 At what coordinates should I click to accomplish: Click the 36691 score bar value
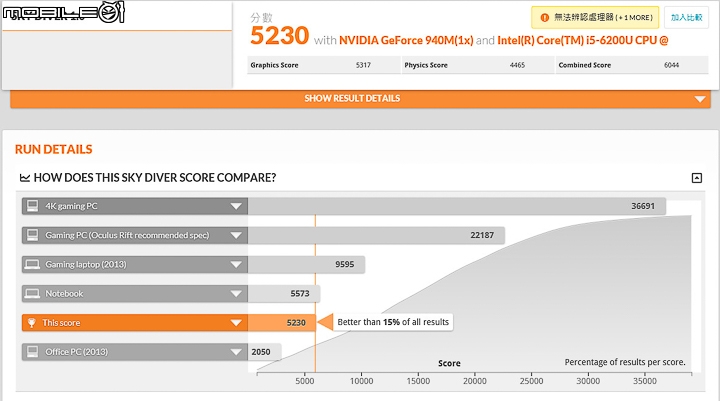[x=642, y=206]
